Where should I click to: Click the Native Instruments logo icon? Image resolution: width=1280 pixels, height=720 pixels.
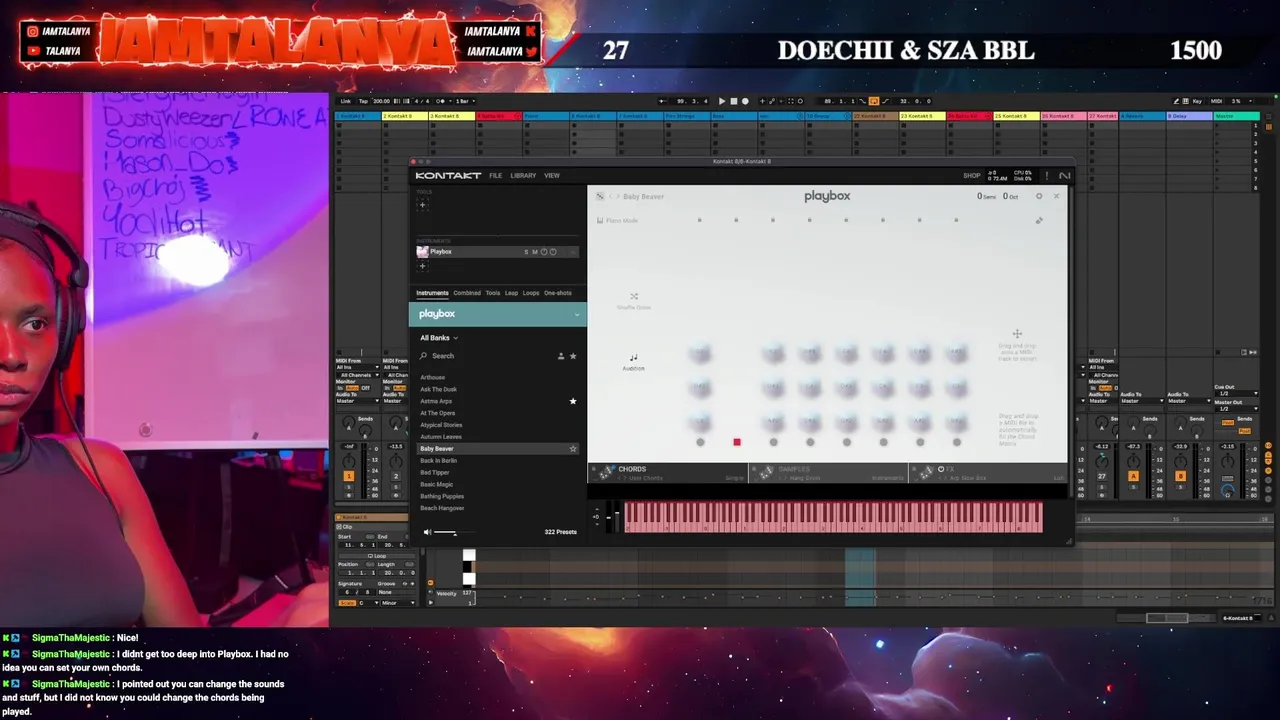pyautogui.click(x=1064, y=175)
